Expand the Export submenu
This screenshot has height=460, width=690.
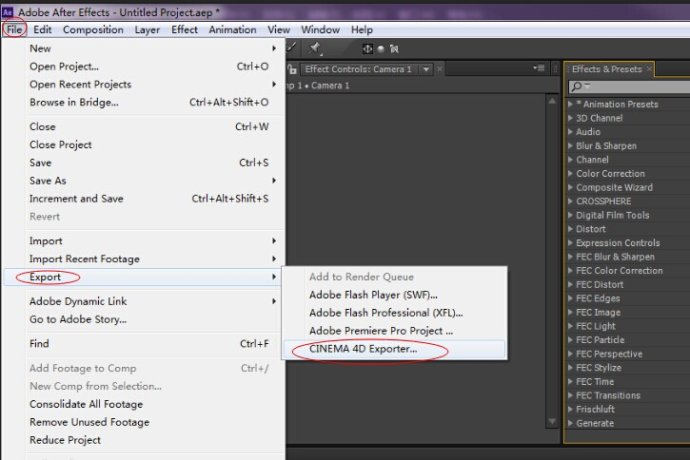click(143, 277)
